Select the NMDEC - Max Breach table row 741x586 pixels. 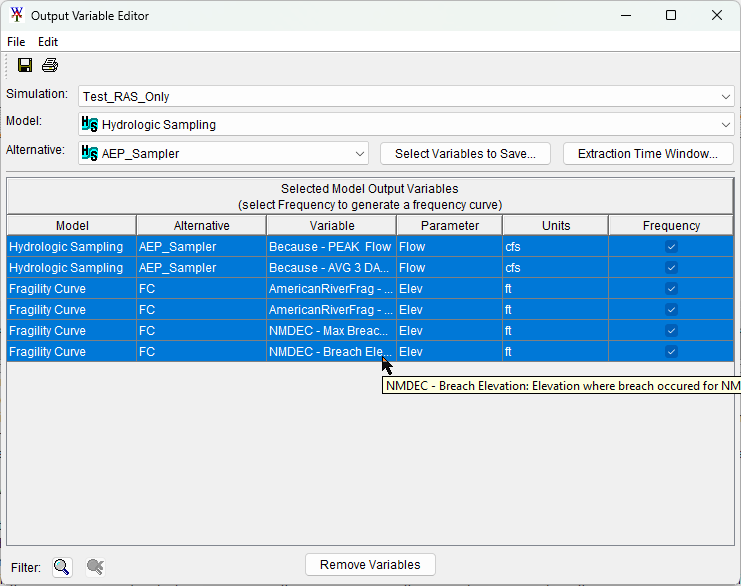(x=330, y=330)
